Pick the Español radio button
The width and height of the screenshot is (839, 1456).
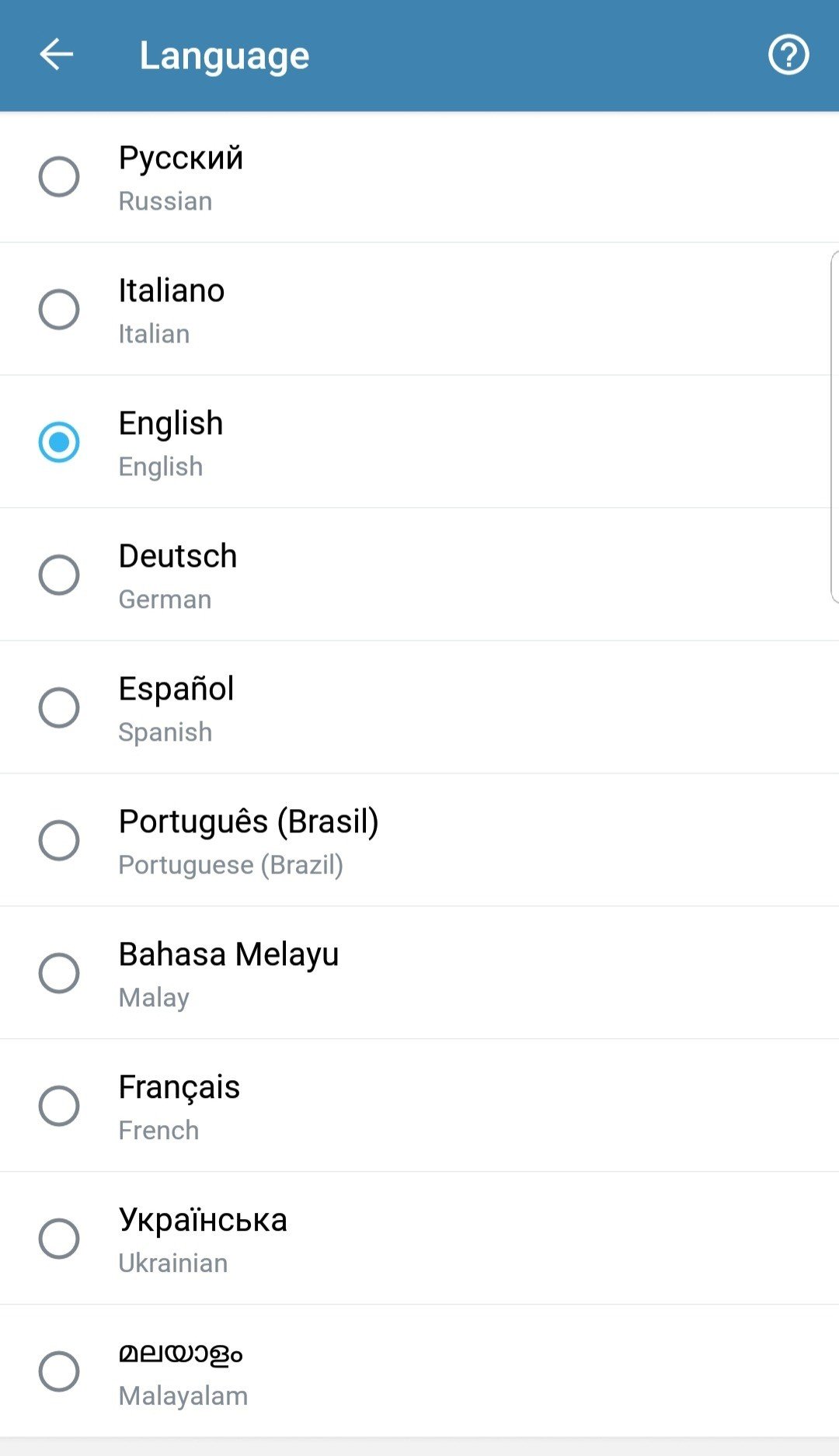pos(59,707)
